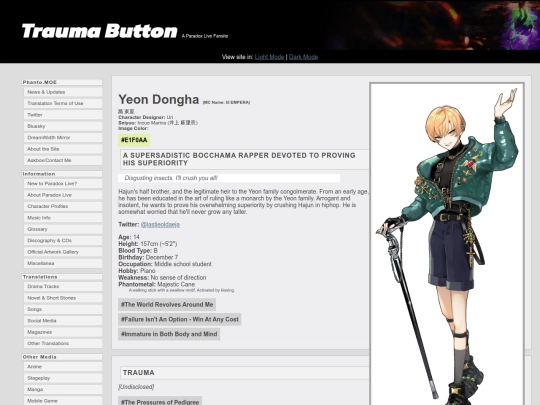This screenshot has height=405, width=540.
Task: Switch site to Light Mode
Action: click(269, 57)
